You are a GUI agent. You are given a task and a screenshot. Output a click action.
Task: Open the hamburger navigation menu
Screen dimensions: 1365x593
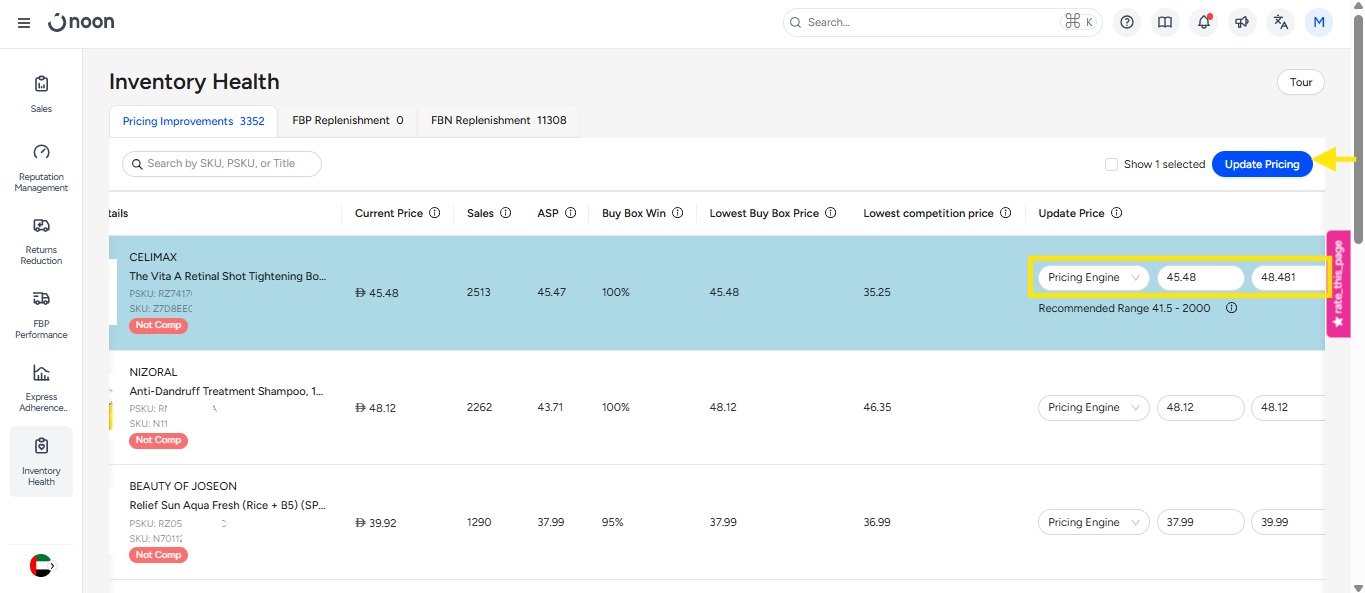24,23
